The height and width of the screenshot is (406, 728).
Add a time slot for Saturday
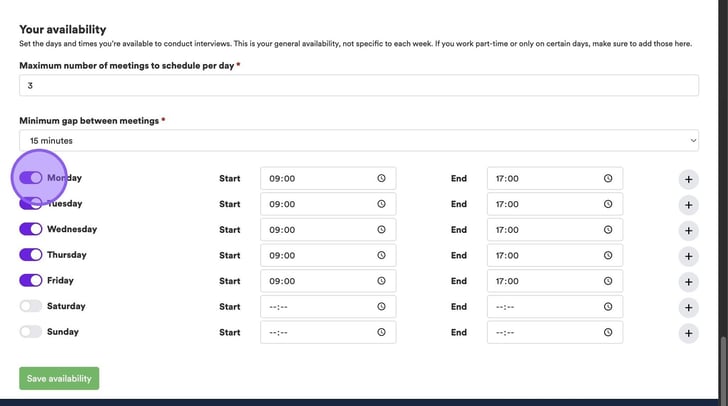point(688,308)
